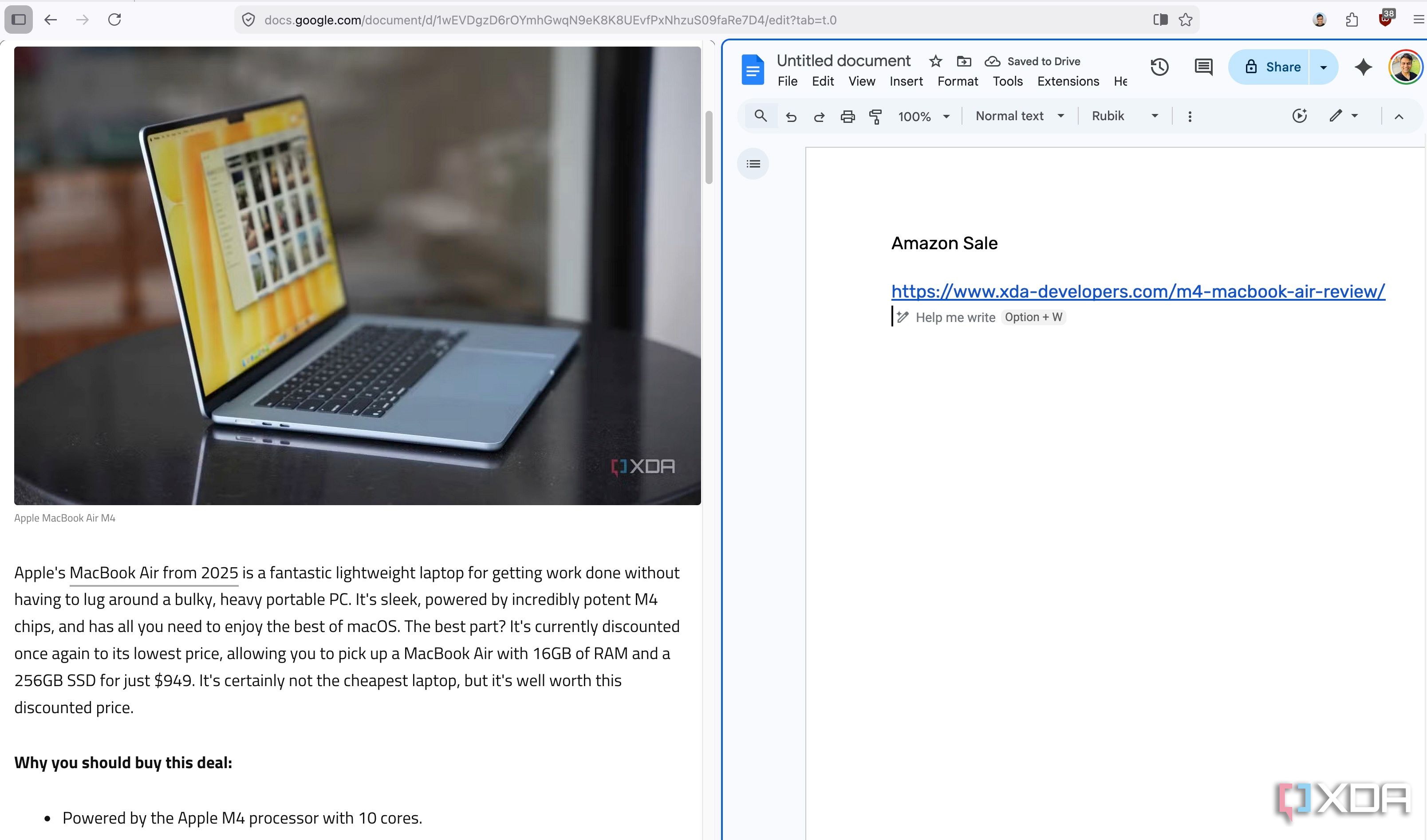The width and height of the screenshot is (1427, 840).
Task: Toggle the browser sidebar panel icon
Action: [19, 20]
